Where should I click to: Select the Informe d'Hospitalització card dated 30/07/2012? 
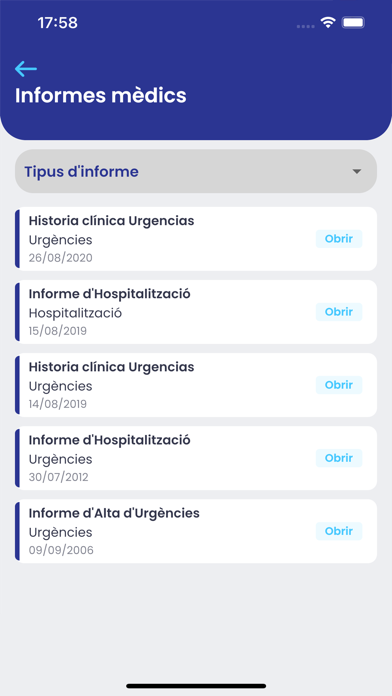(x=196, y=458)
